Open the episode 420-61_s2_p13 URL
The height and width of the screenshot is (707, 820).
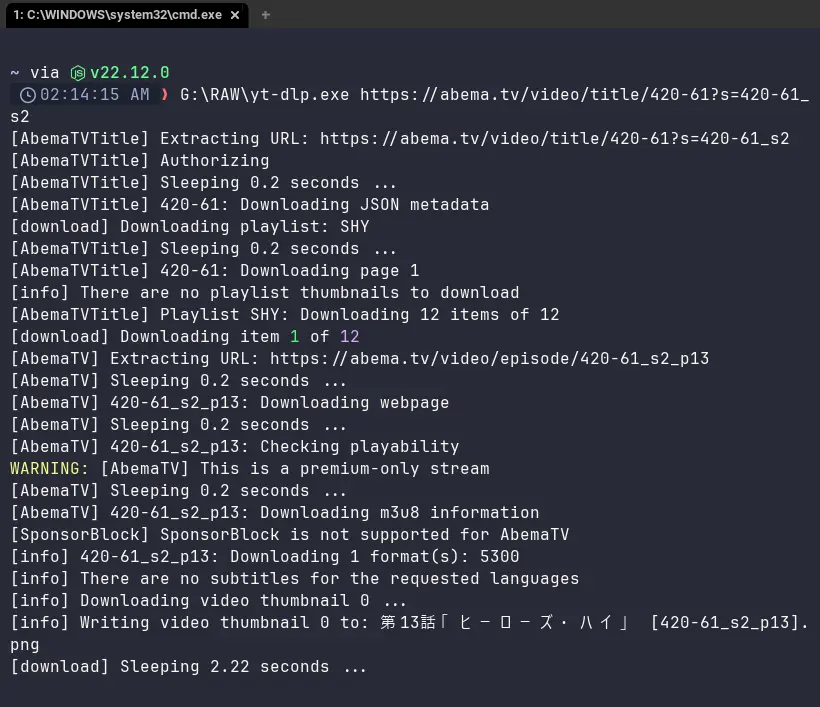point(489,359)
